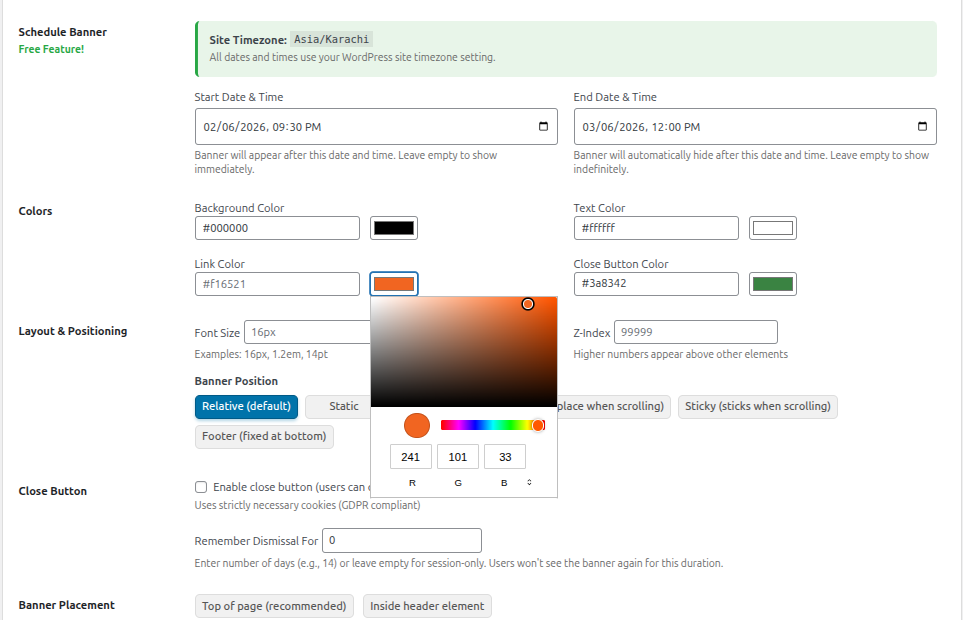The width and height of the screenshot is (963, 620).
Task: Click the Free Feature! label
Action: click(x=51, y=49)
